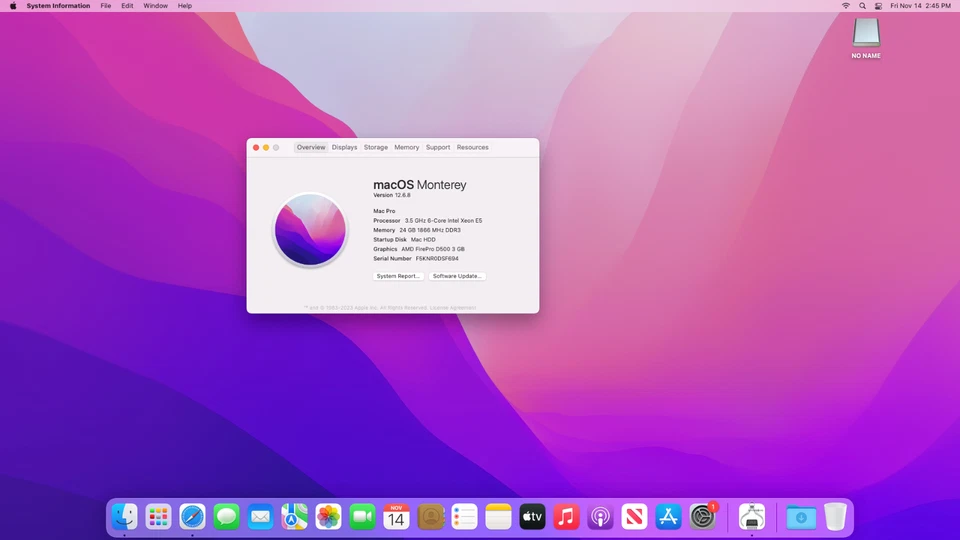Click the macOS Monterey title
The width and height of the screenshot is (960, 540).
pyautogui.click(x=419, y=184)
